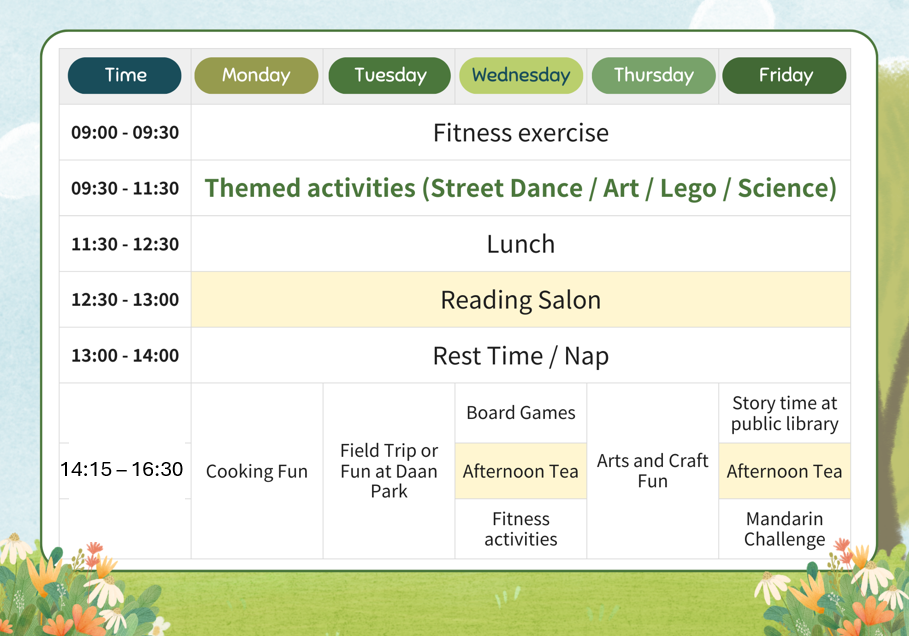Click the Reading Salon highlighted row

(x=521, y=300)
